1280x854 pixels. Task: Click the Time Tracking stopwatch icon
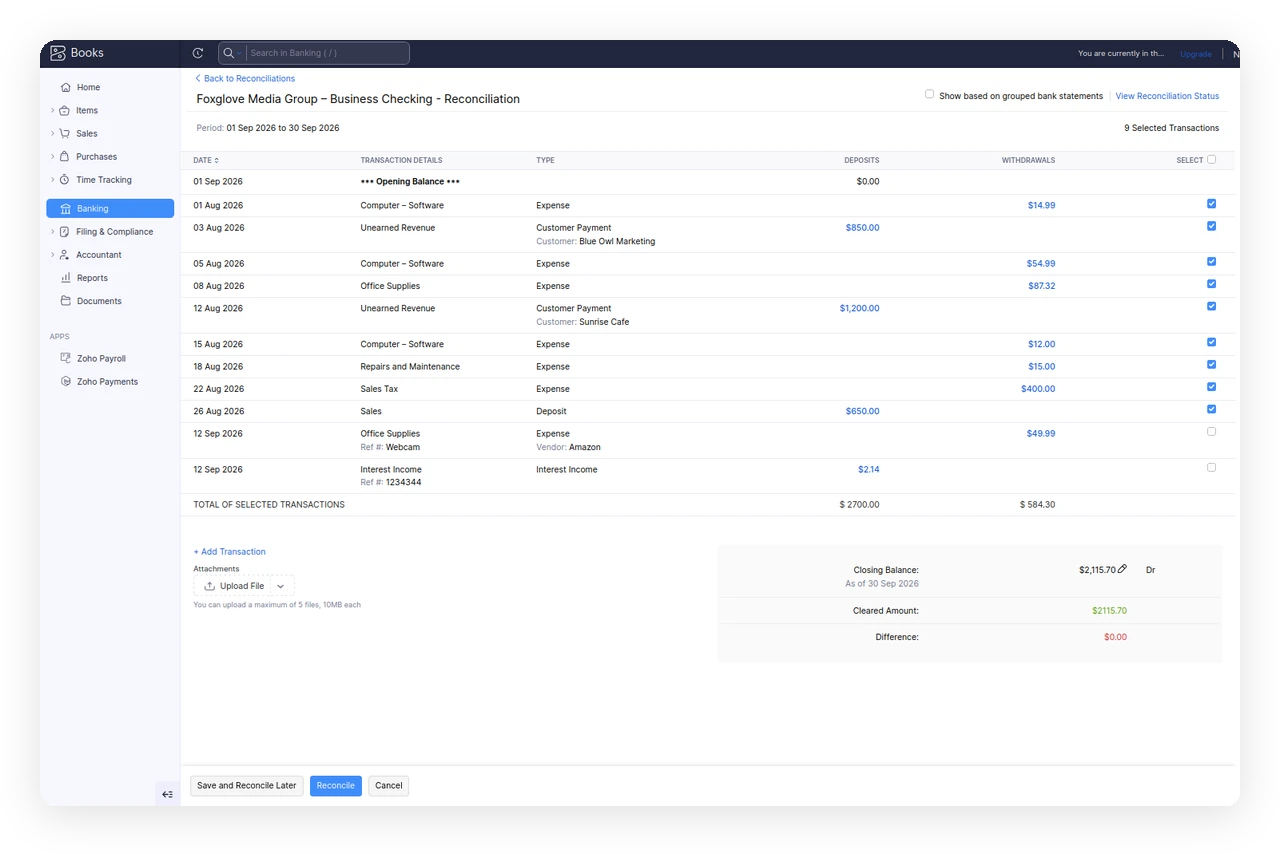tap(65, 180)
